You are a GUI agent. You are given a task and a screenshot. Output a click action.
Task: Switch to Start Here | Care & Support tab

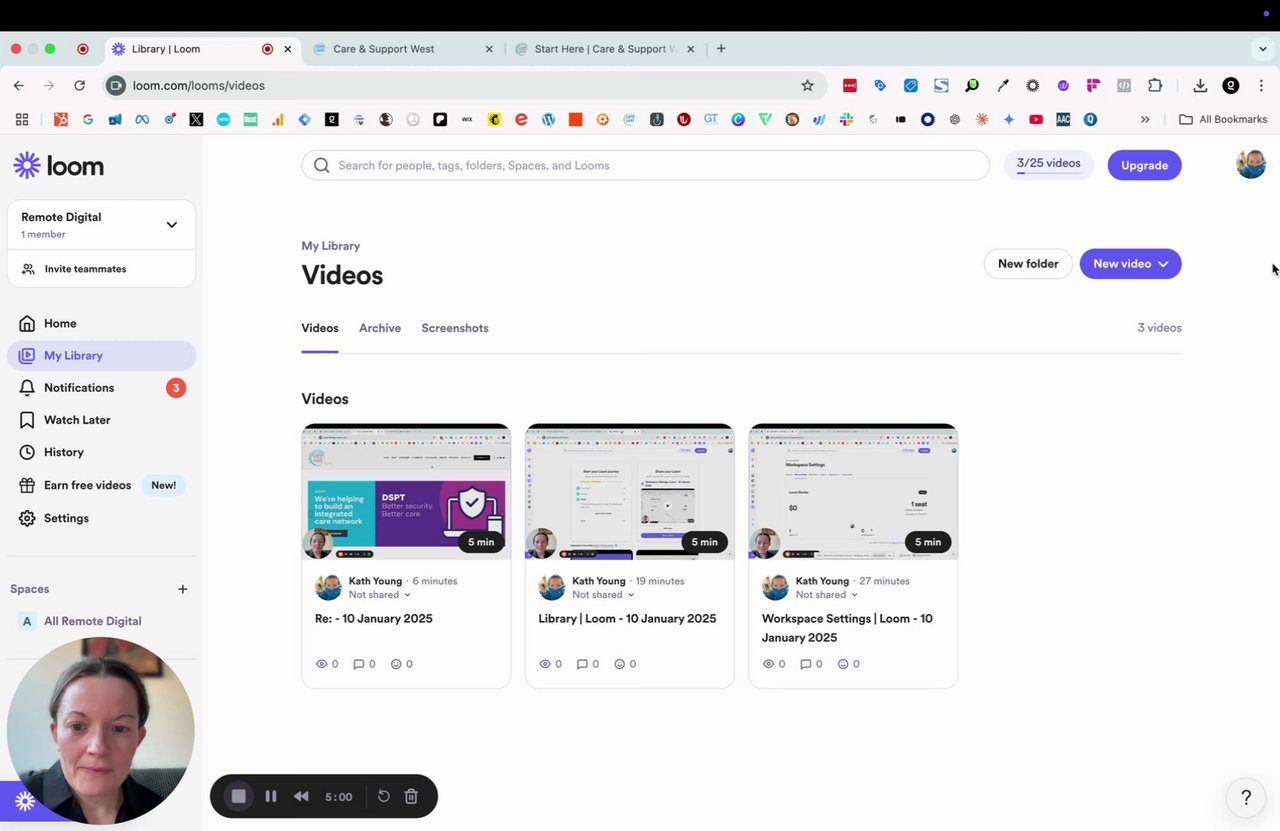click(x=604, y=49)
